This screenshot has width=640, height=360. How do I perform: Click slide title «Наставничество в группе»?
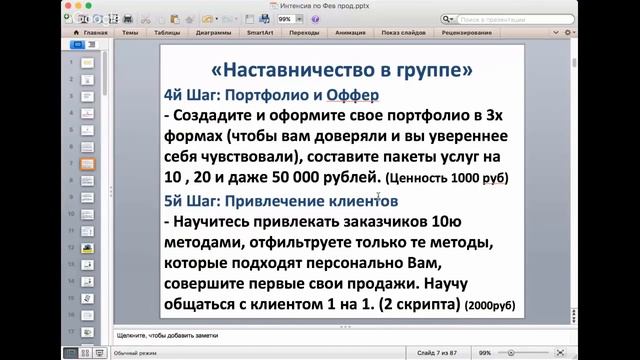[x=342, y=70]
